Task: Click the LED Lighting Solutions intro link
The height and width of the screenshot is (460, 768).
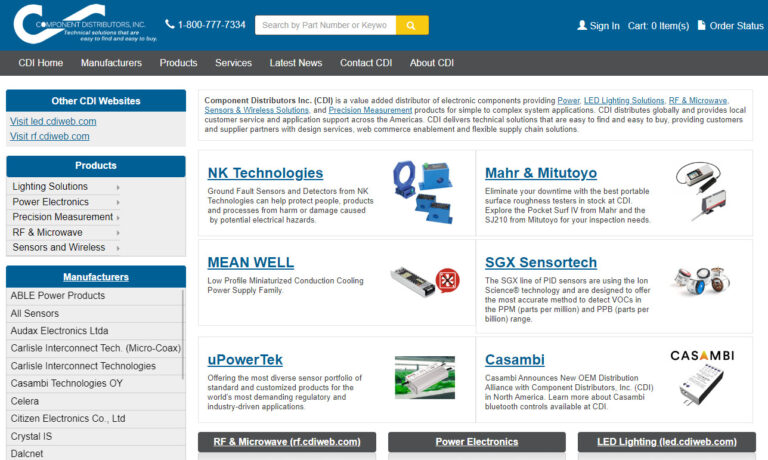Action: (x=624, y=100)
